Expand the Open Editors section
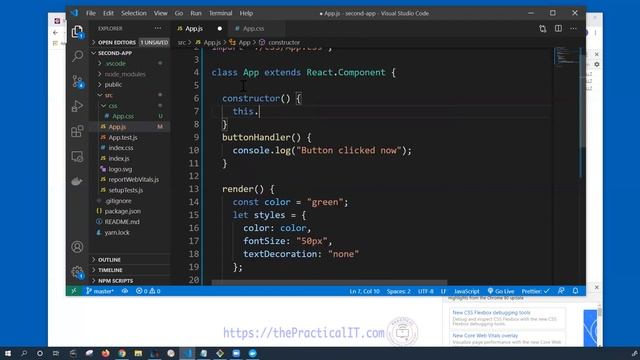This screenshot has height=360, width=640. pyautogui.click(x=130, y=42)
